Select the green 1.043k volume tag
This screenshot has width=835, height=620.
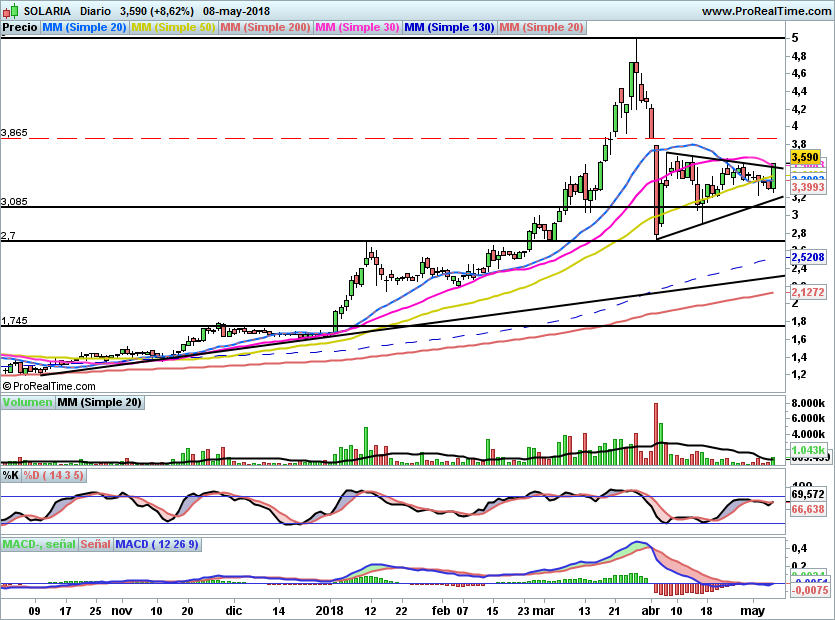[808, 450]
